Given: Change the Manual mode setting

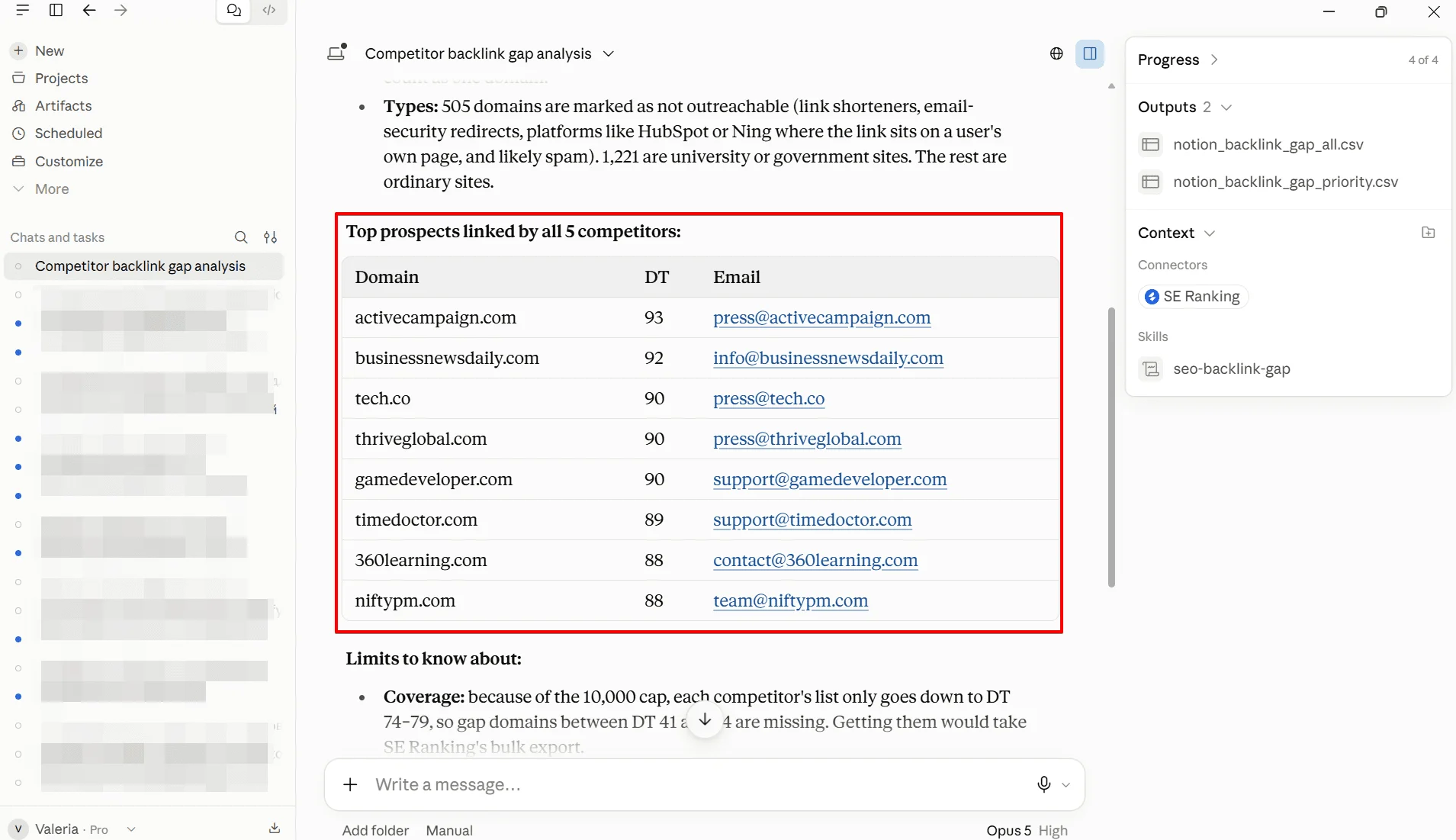Looking at the screenshot, I should point(449,830).
